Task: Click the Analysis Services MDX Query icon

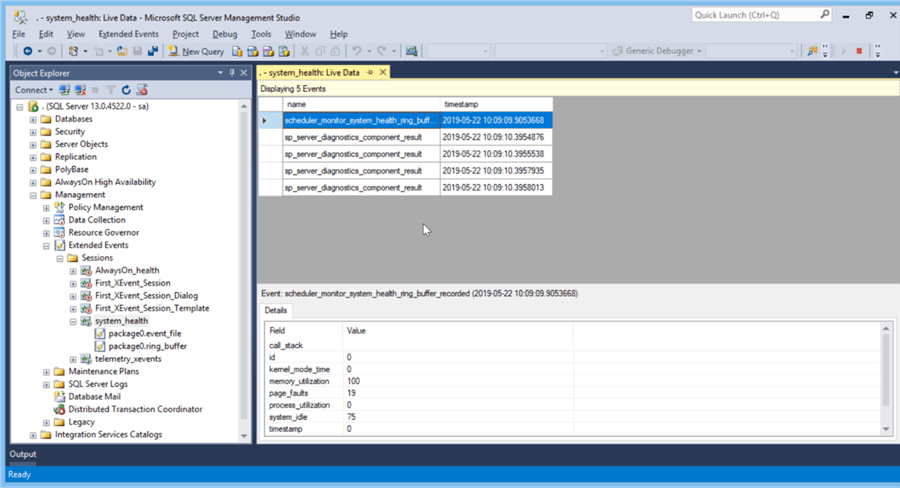Action: [x=253, y=51]
